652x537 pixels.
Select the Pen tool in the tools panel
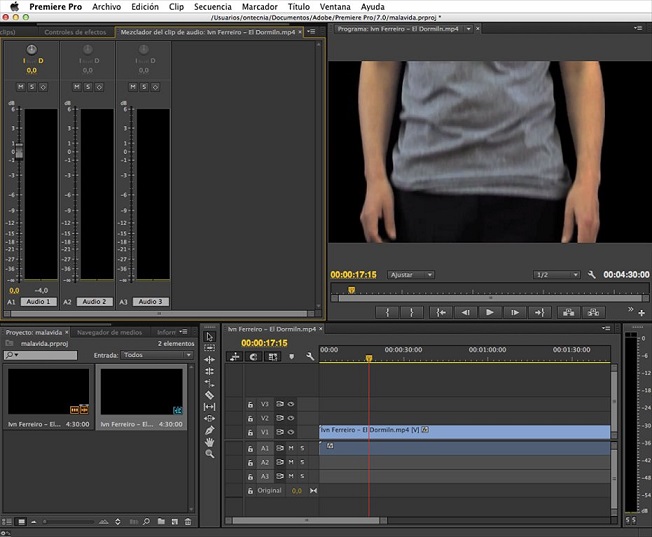click(209, 430)
